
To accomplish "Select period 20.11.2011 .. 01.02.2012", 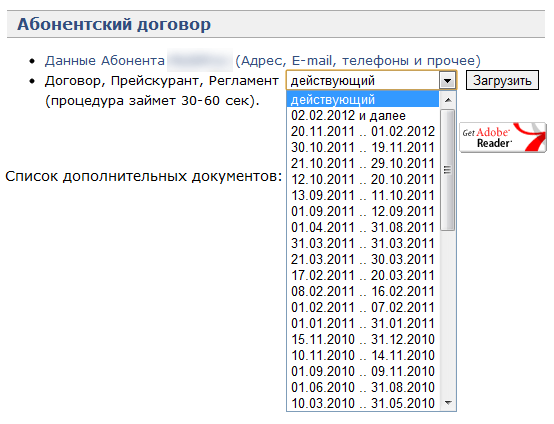I will (363, 131).
